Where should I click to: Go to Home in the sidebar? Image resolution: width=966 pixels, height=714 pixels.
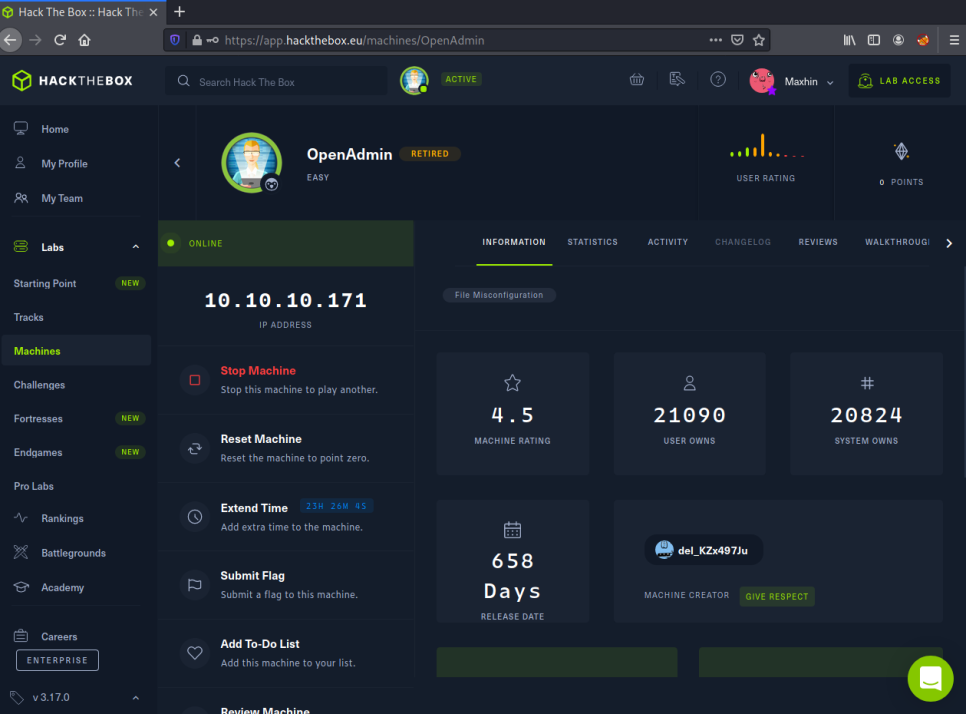(x=55, y=129)
